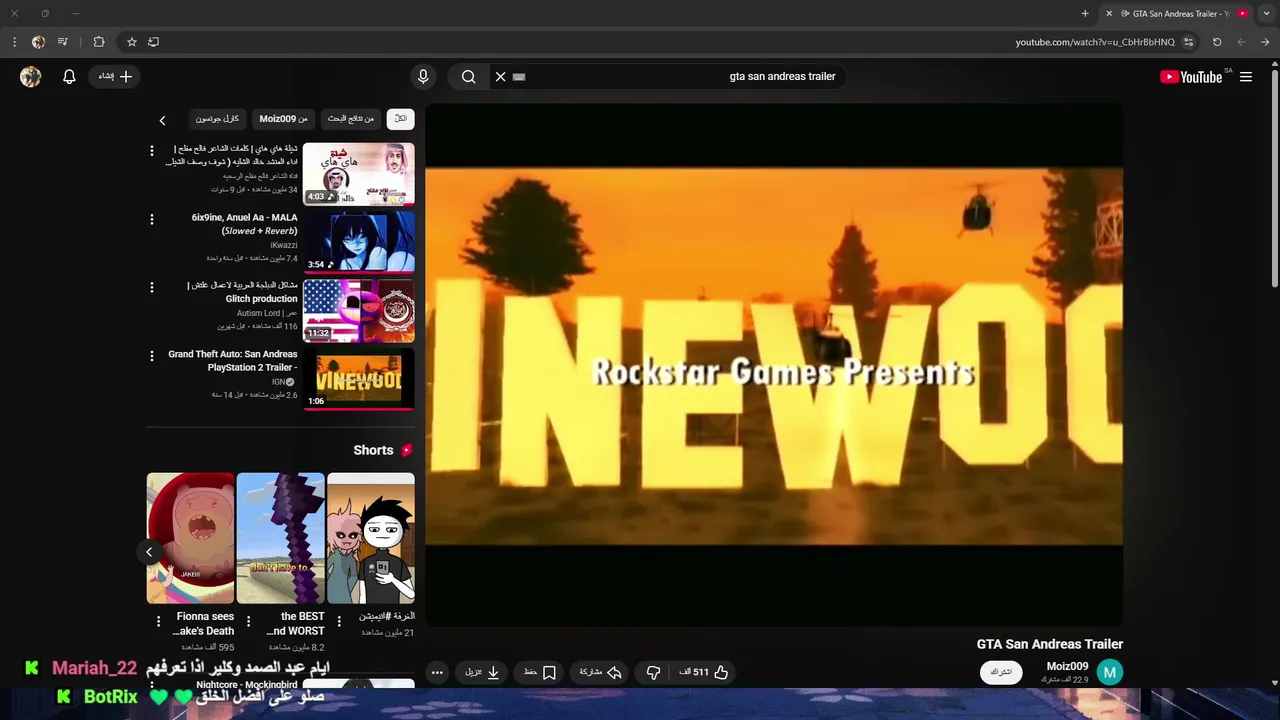Open options for the 21M-views Arabic short
This screenshot has width=1280, height=720.
338,622
